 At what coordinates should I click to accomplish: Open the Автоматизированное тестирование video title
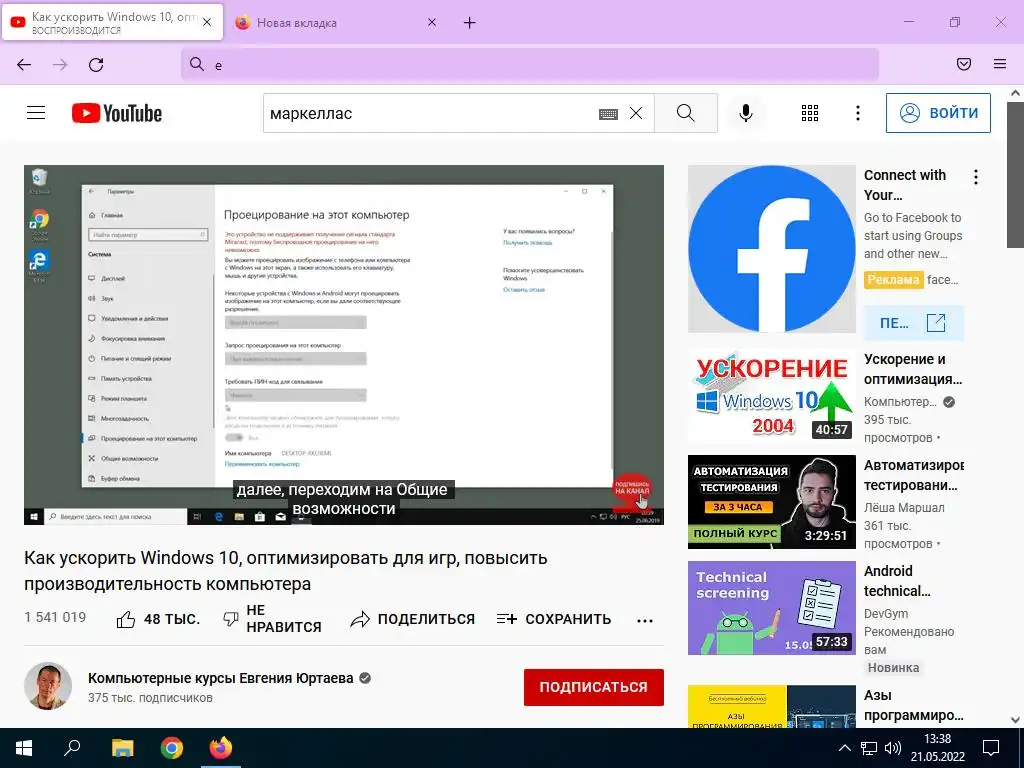(x=914, y=475)
